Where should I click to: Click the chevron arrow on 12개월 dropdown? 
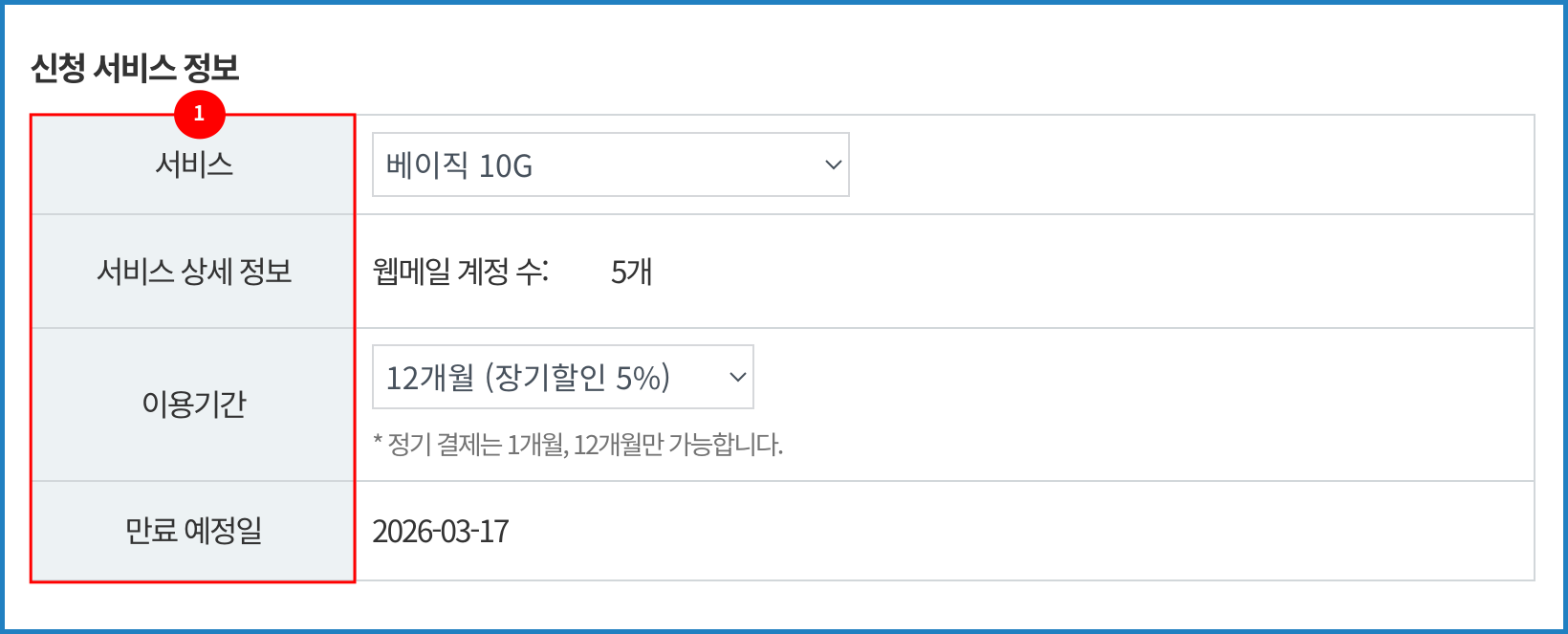pos(737,378)
